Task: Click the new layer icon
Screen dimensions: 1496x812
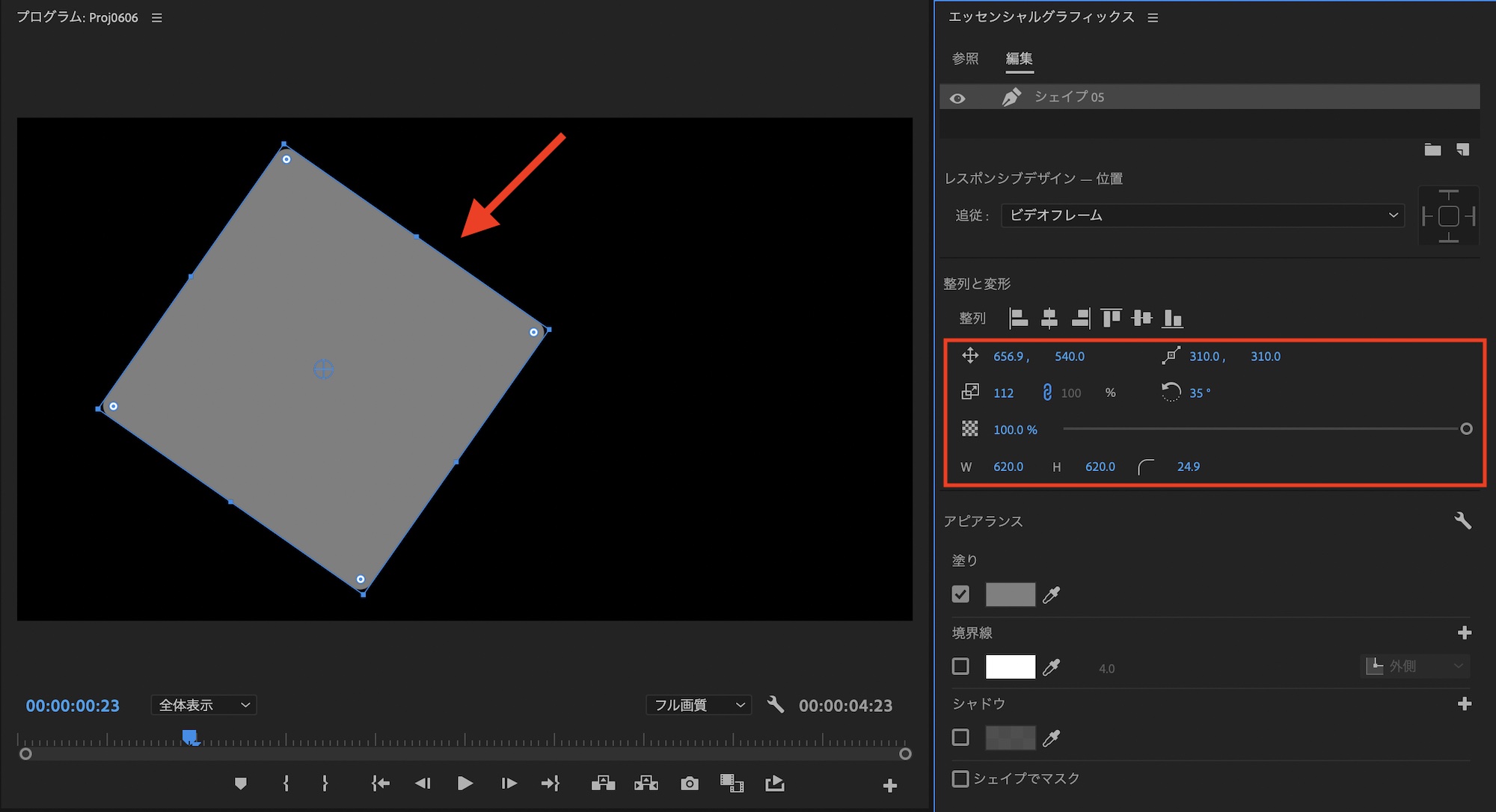Action: (x=1462, y=150)
